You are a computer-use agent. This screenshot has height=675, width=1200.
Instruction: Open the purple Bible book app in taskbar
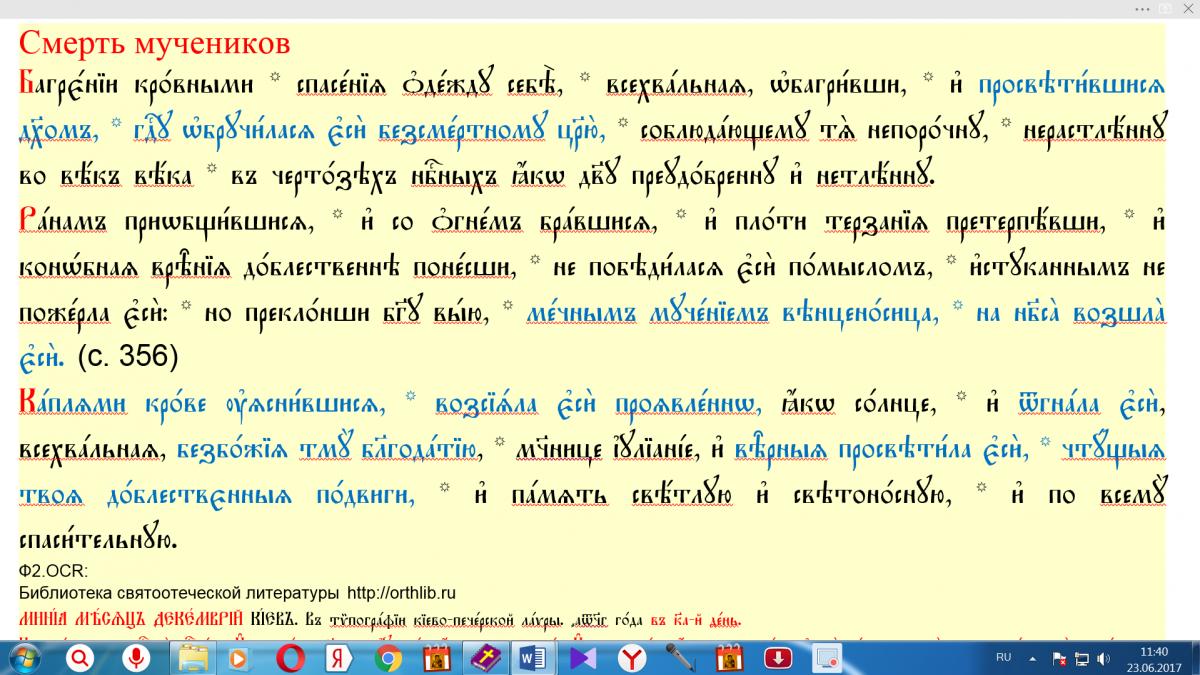pos(485,657)
